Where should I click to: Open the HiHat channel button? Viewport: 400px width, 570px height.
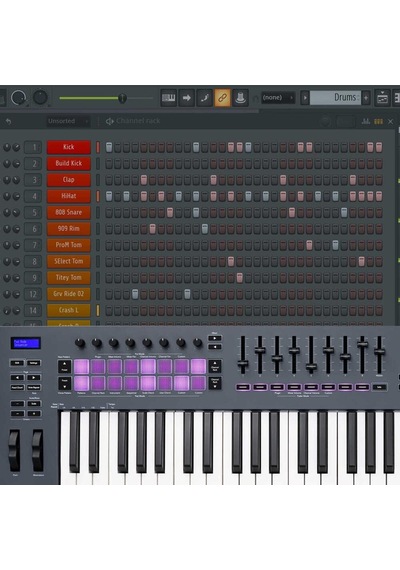(x=69, y=196)
